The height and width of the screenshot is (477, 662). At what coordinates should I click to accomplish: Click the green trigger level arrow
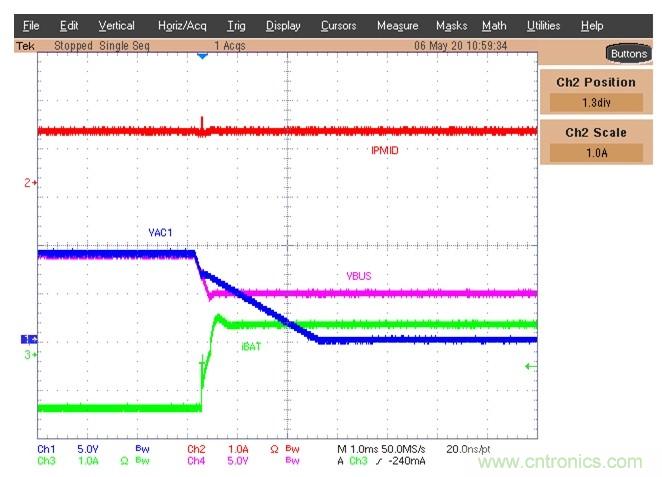click(x=530, y=367)
